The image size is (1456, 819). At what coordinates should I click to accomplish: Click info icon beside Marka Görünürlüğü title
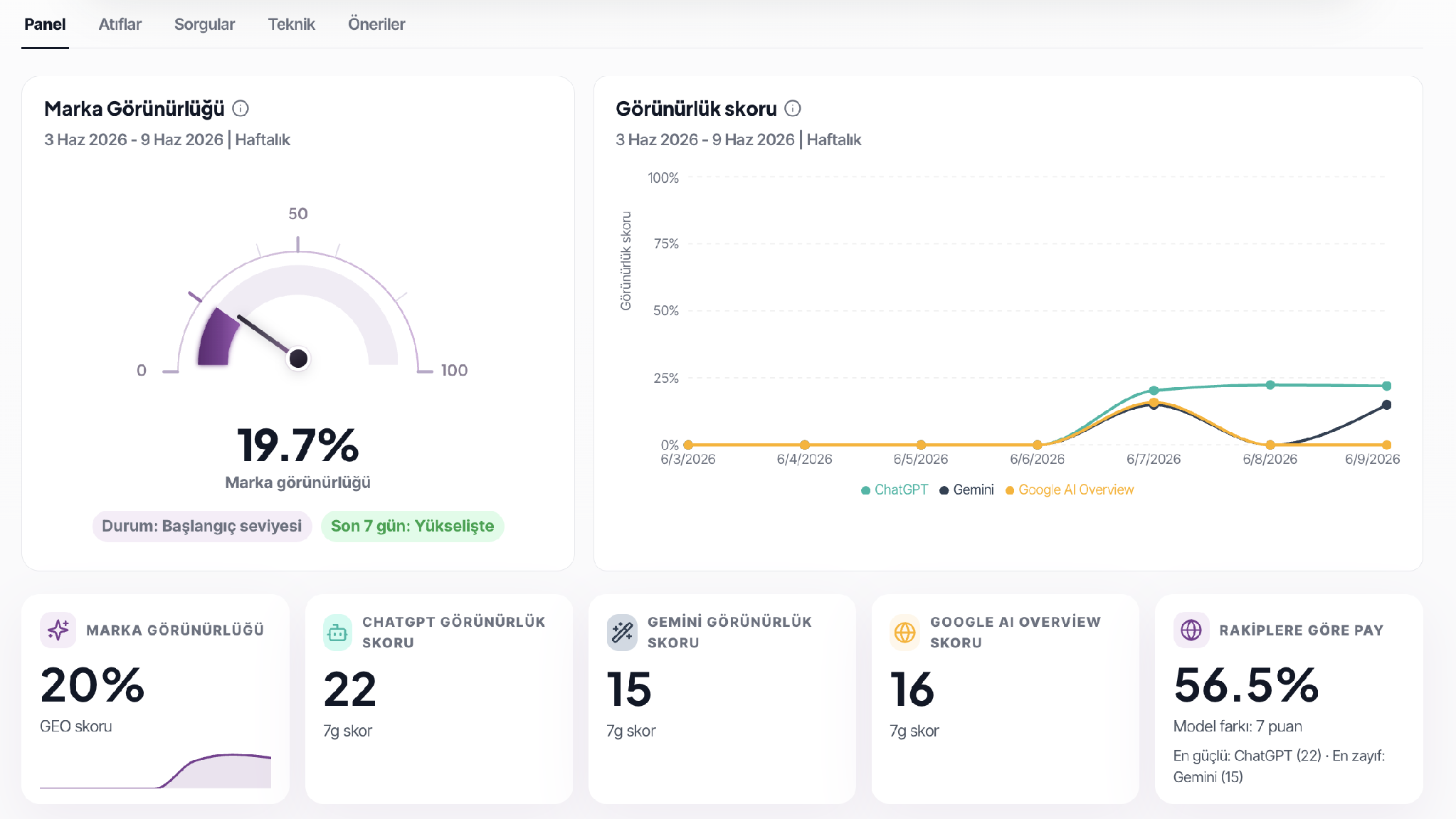tap(241, 108)
